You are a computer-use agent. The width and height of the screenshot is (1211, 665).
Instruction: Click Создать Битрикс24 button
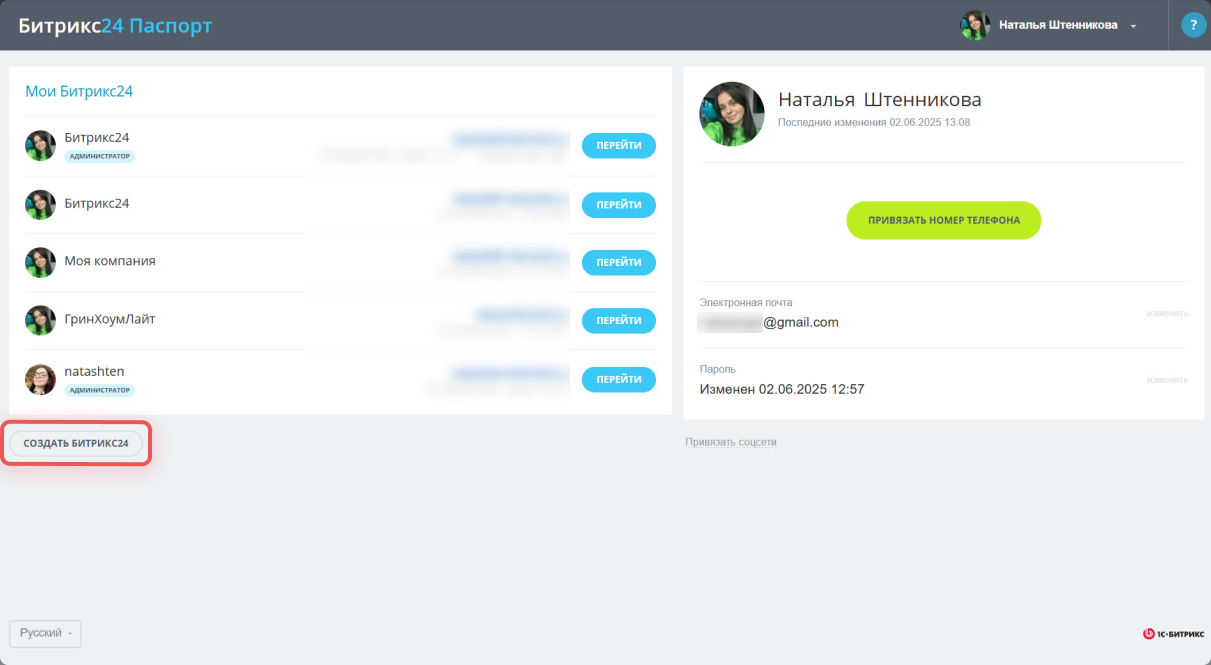tap(76, 443)
